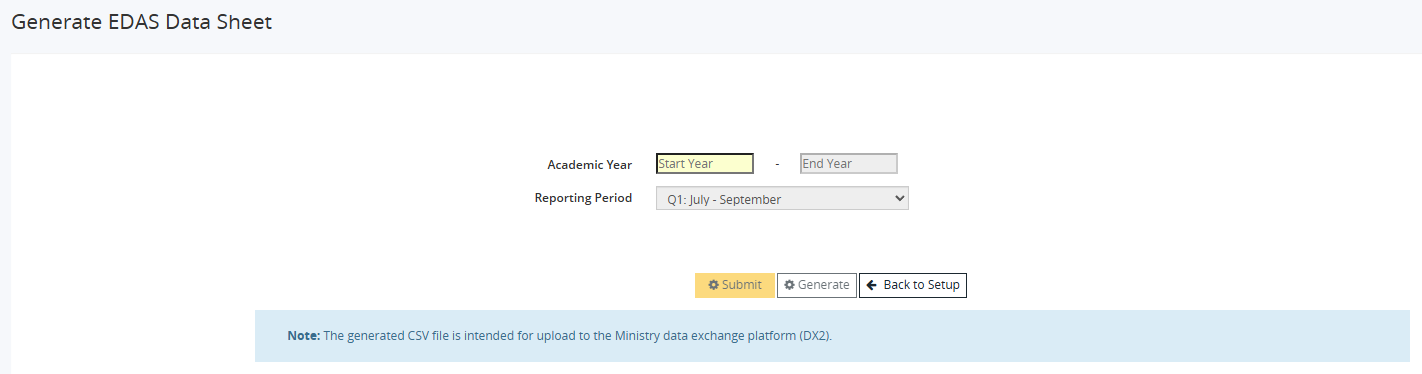Screen dimensions: 1422x374
Task: Click the gear icon on Submit
Action: tap(713, 285)
